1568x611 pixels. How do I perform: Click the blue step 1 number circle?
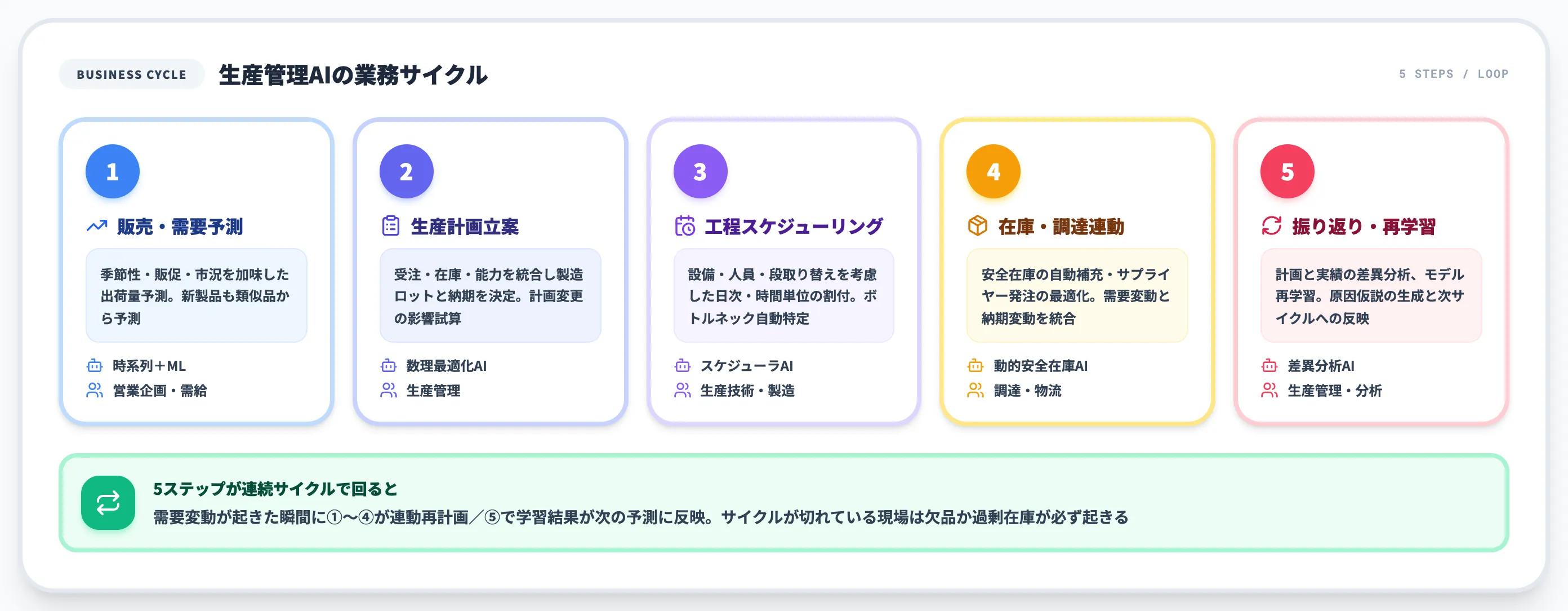113,171
